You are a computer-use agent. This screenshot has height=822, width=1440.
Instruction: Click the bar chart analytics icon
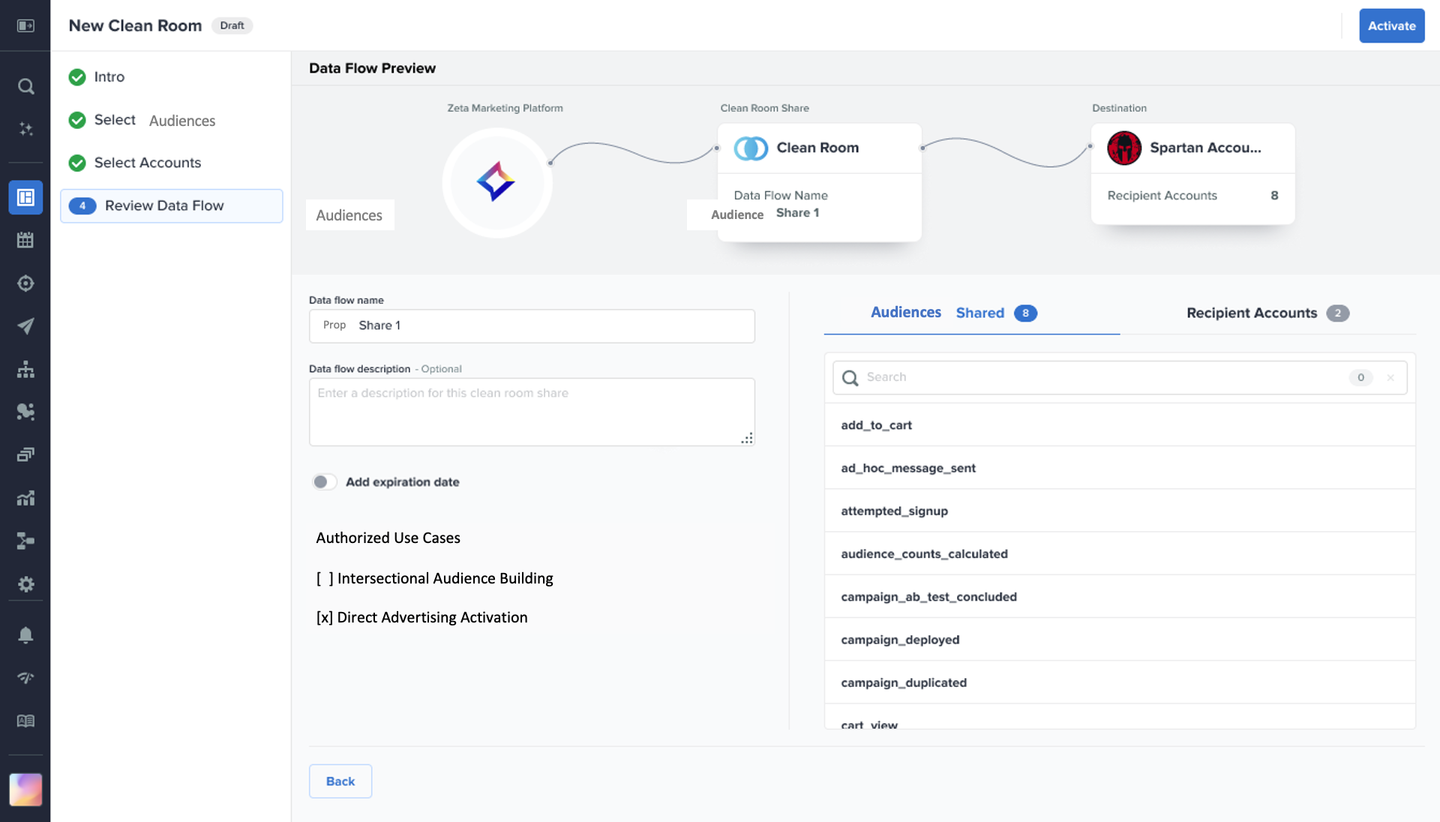(26, 498)
